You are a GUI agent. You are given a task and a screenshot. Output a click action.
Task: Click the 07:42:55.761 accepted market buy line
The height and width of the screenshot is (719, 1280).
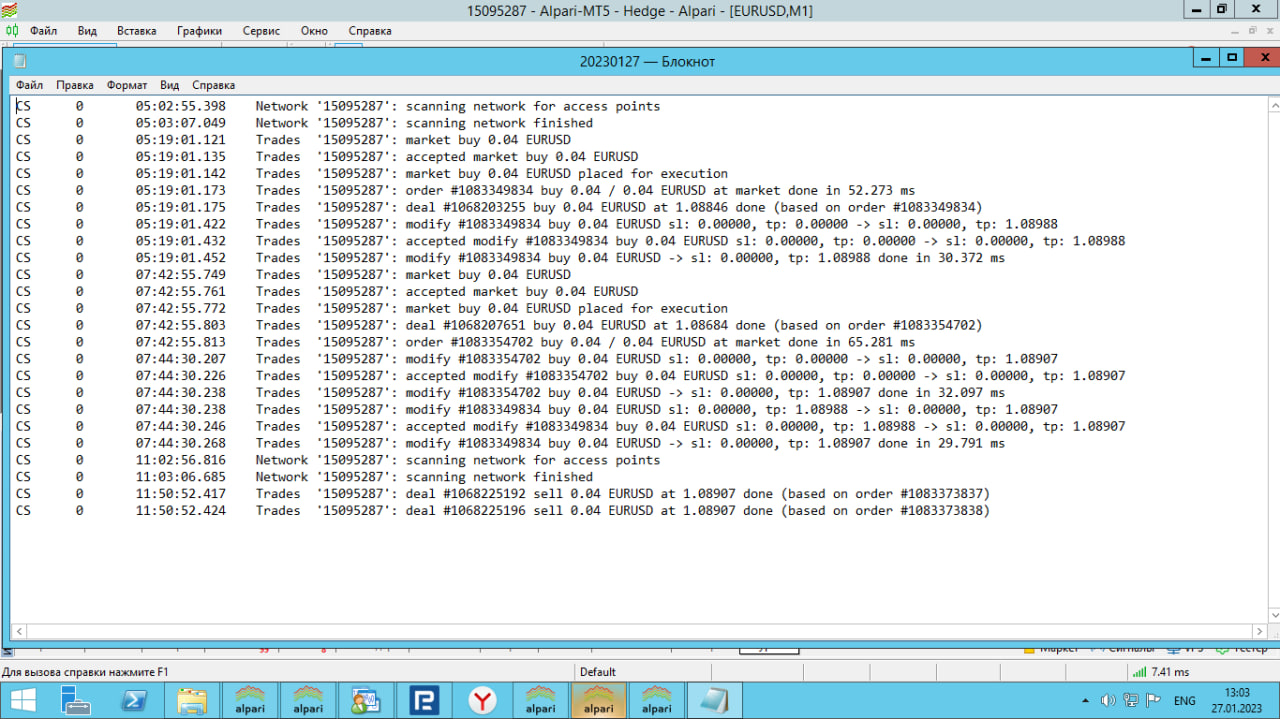pos(327,291)
